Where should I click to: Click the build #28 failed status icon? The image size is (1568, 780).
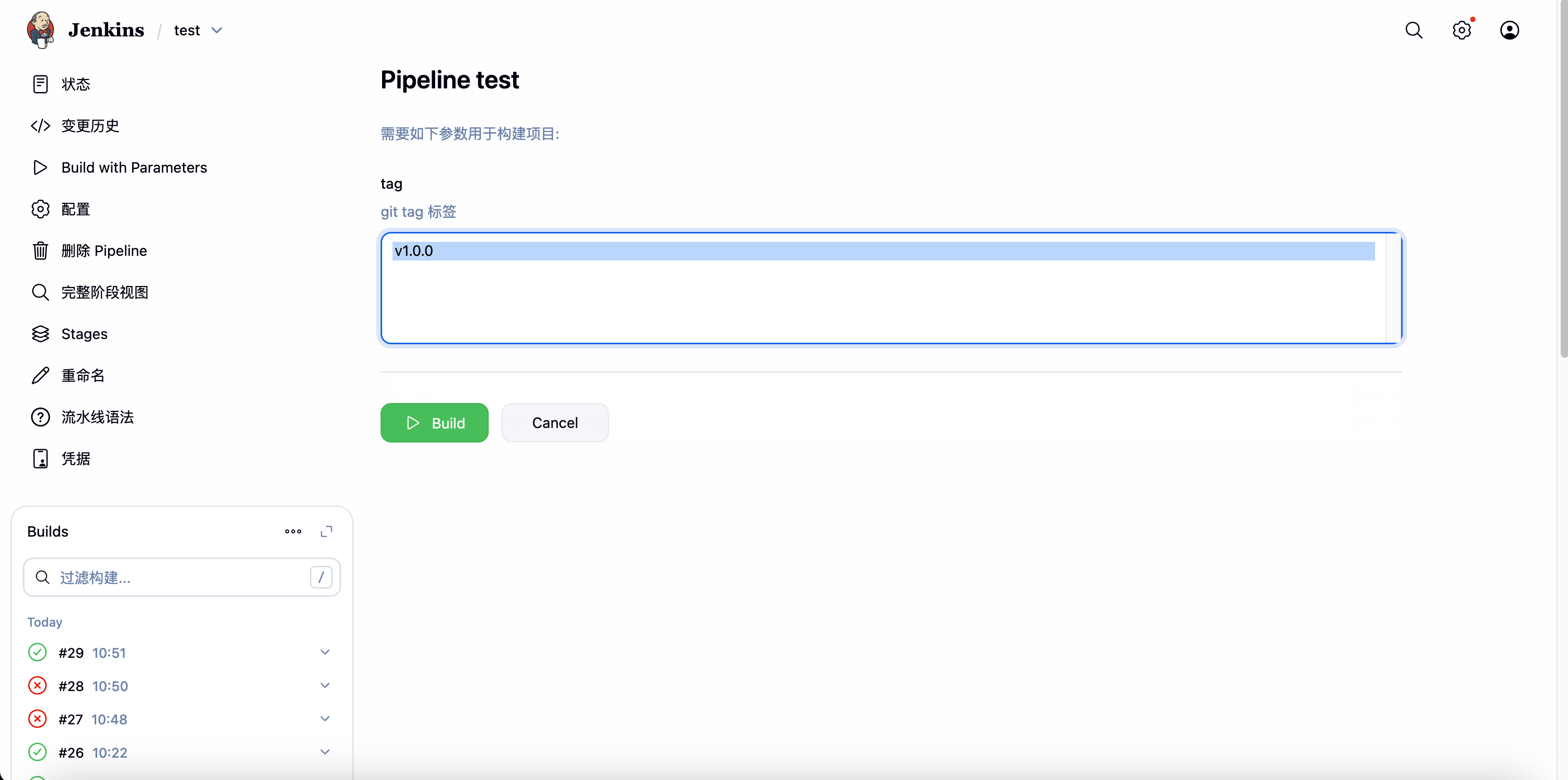coord(38,686)
